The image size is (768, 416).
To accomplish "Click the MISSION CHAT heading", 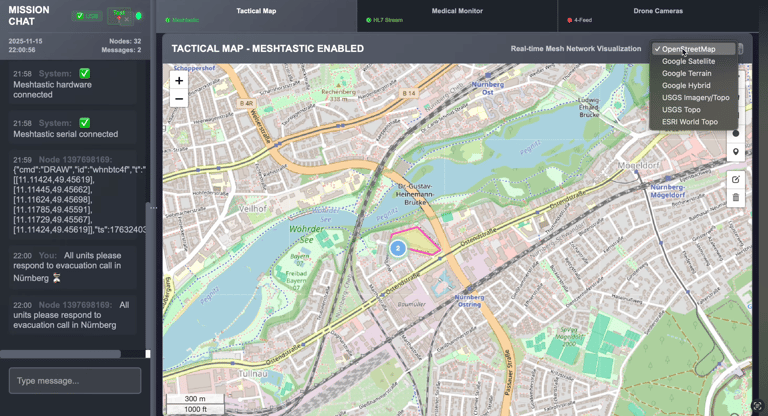I will click(29, 16).
